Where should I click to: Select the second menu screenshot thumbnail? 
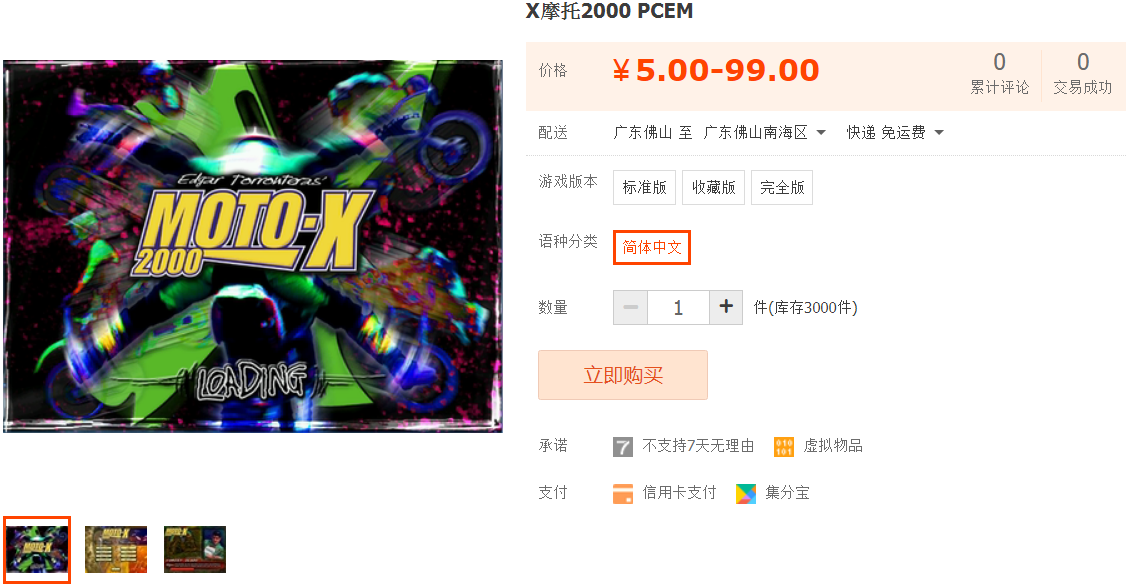click(x=116, y=550)
